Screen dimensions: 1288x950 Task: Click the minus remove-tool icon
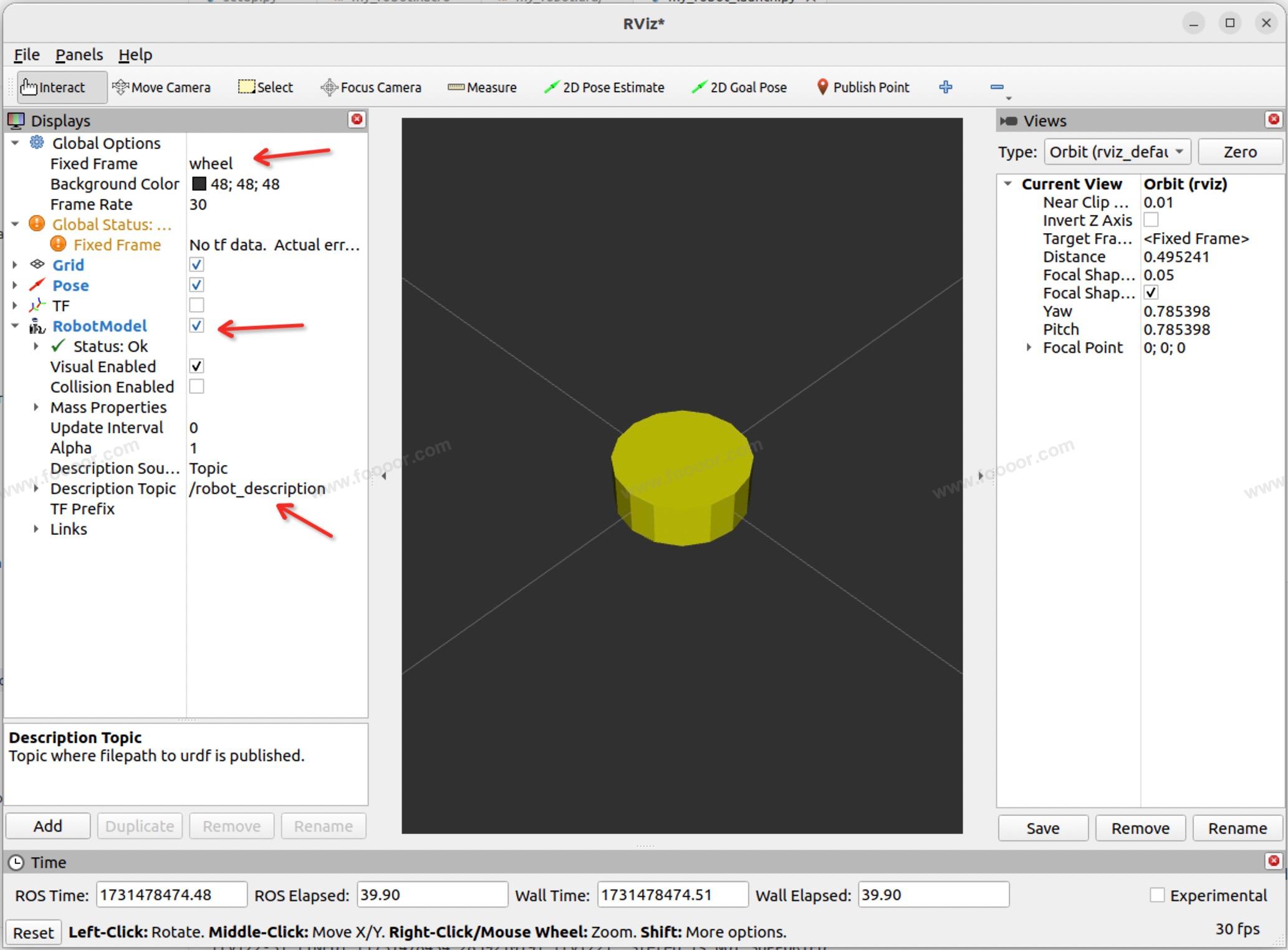coord(996,87)
